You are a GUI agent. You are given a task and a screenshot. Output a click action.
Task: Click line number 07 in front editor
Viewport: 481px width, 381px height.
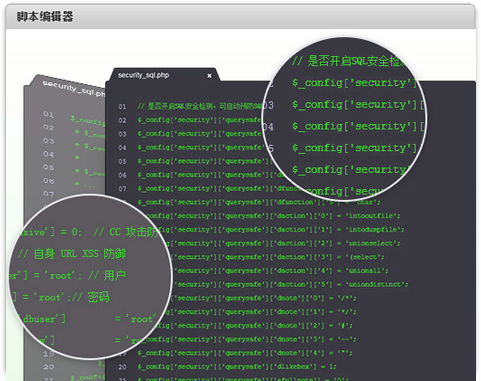[x=122, y=189]
